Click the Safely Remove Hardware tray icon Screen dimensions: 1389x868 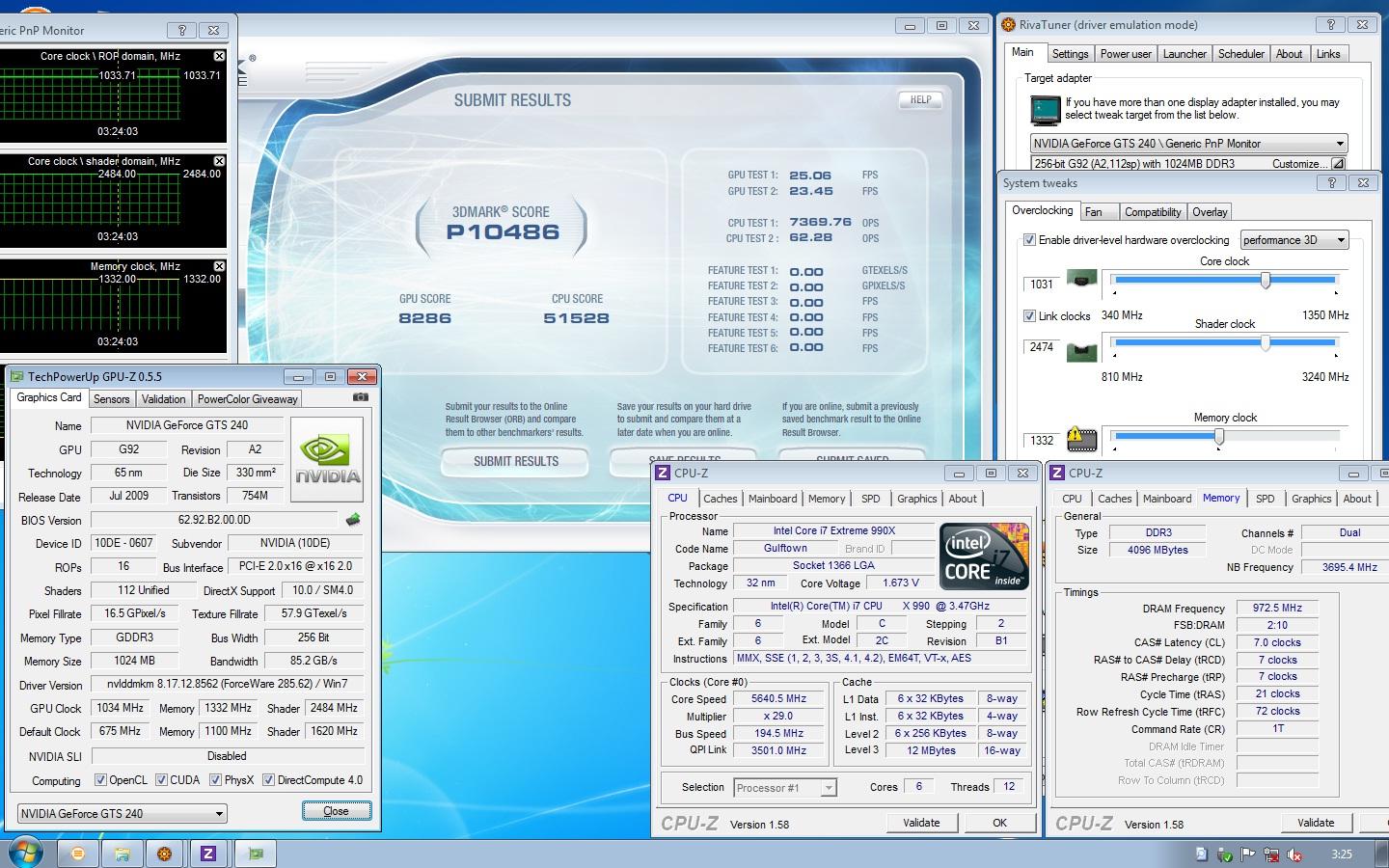click(x=1225, y=854)
